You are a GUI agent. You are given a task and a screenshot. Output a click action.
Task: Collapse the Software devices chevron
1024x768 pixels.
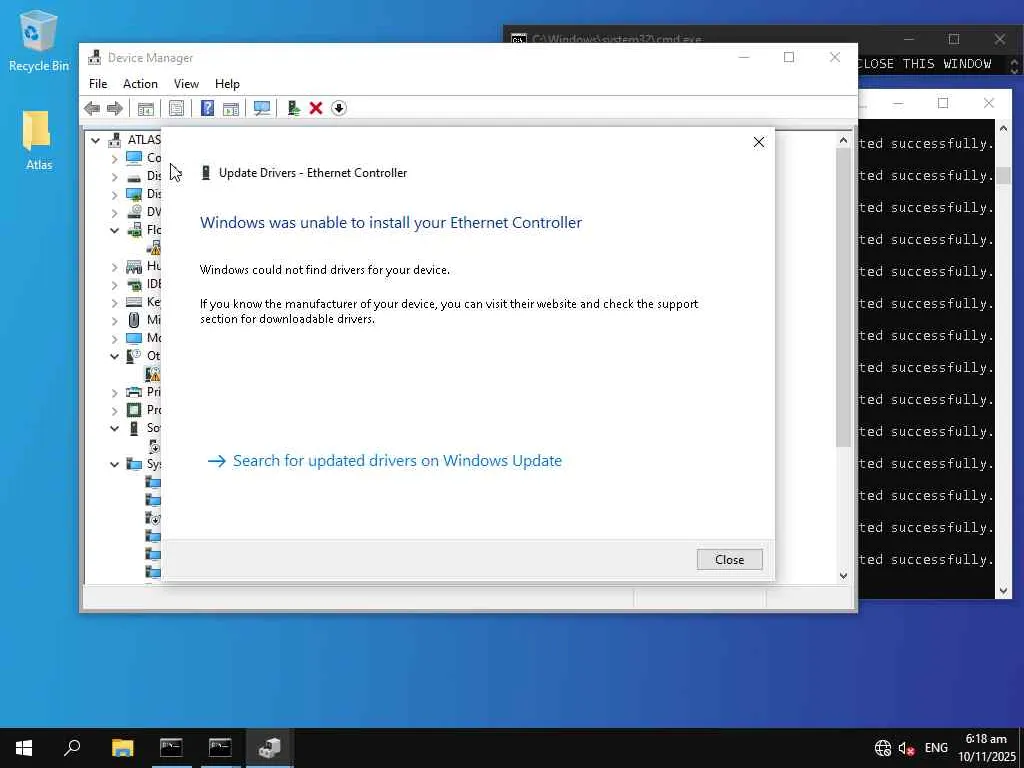(114, 428)
